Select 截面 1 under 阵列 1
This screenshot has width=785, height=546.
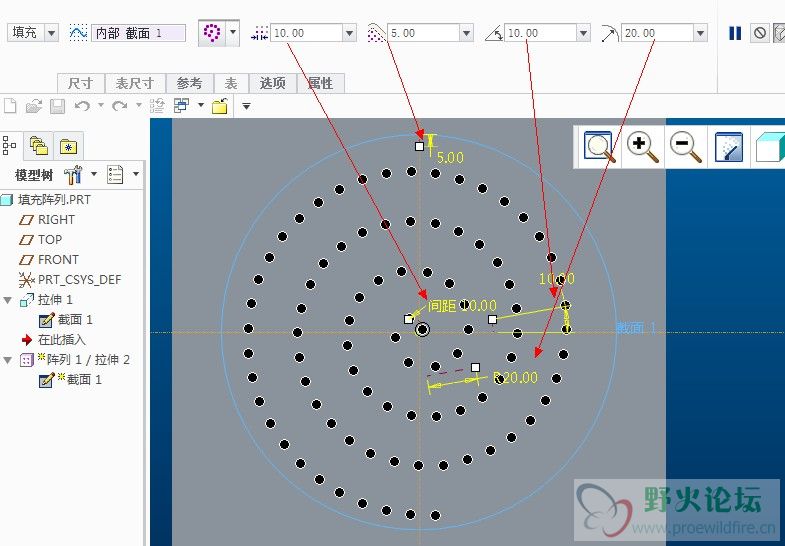(x=84, y=380)
